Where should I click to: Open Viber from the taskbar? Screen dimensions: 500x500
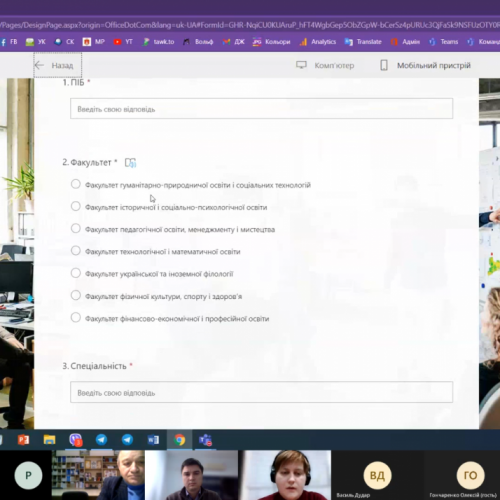76,440
